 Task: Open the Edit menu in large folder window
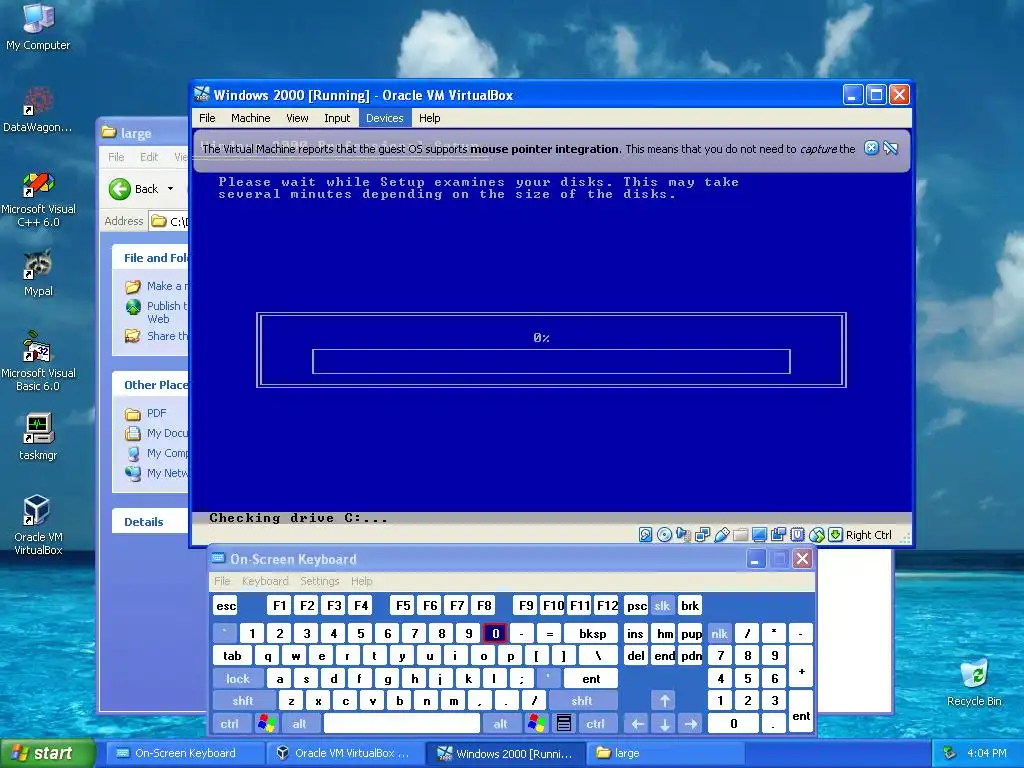(149, 157)
